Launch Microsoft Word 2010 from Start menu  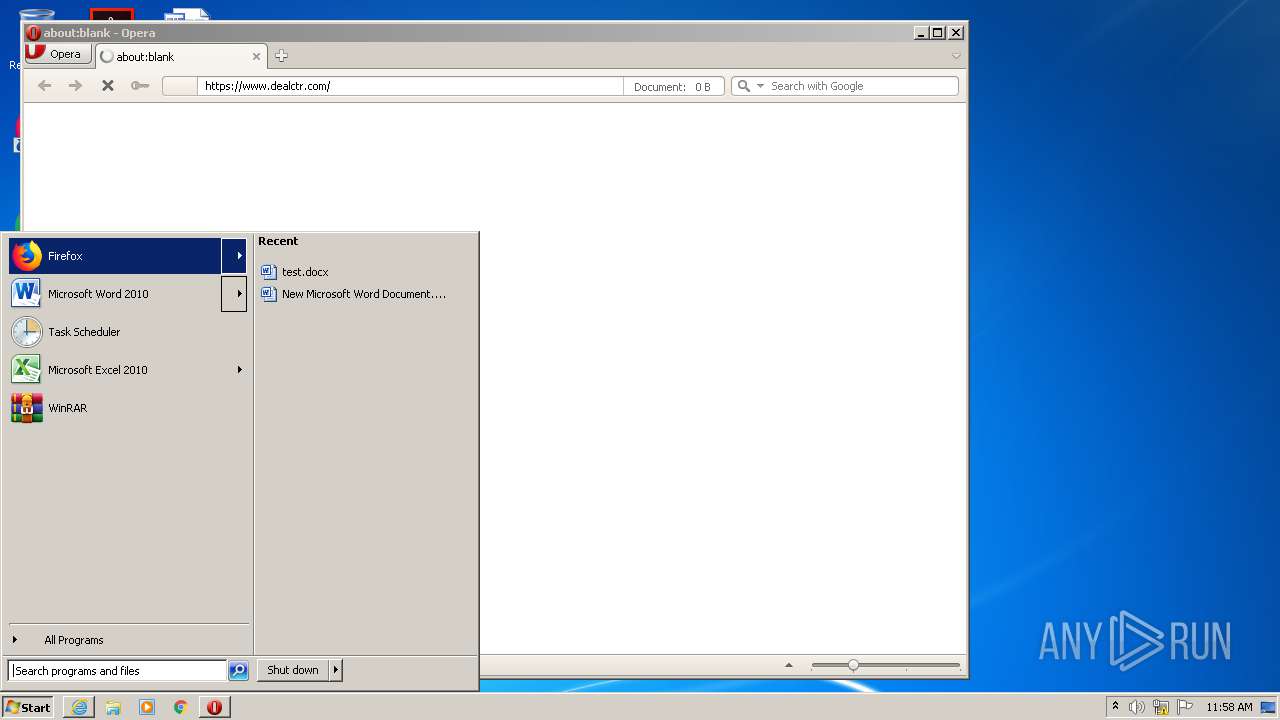115,294
